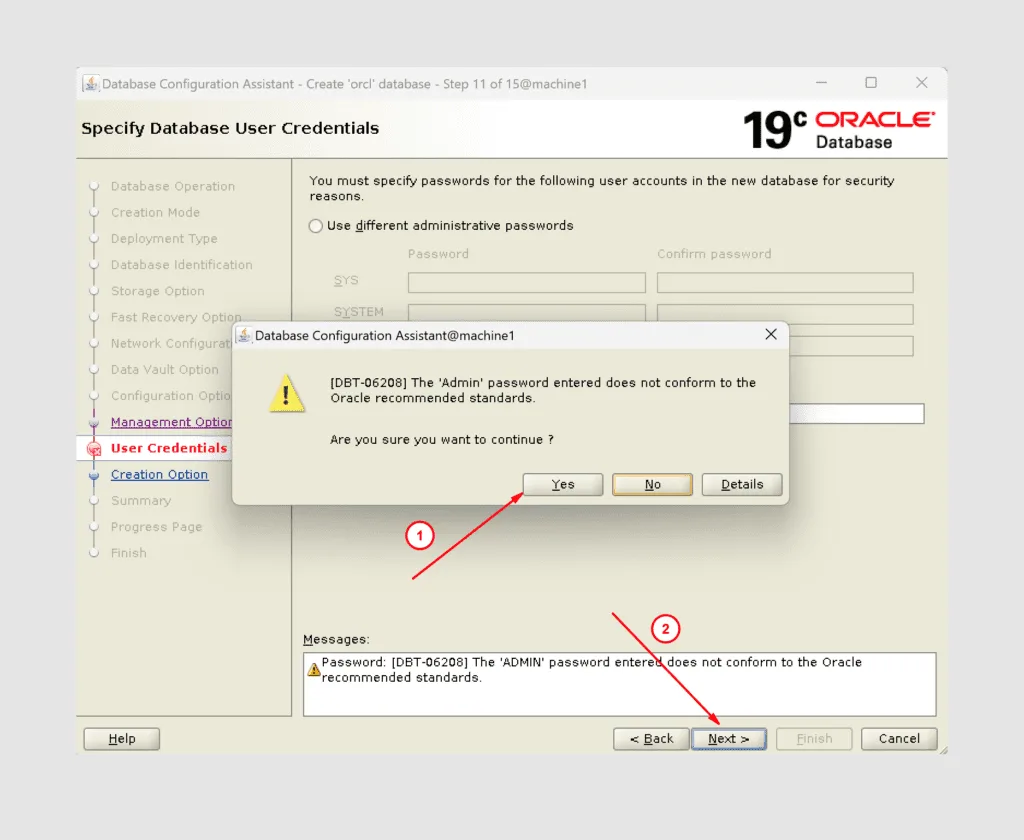This screenshot has height=840, width=1024.
Task: Click the Password DBT-06208 message text
Action: coord(592,670)
